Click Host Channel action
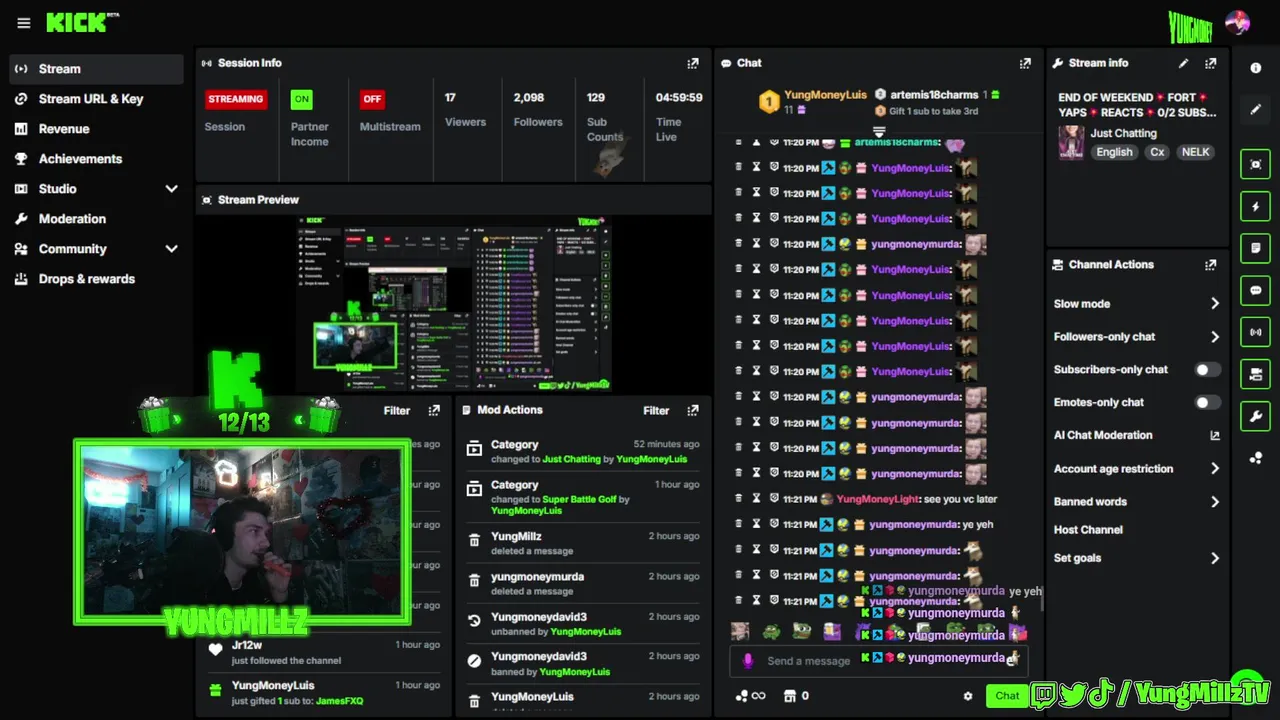The height and width of the screenshot is (720, 1280). coord(1088,530)
